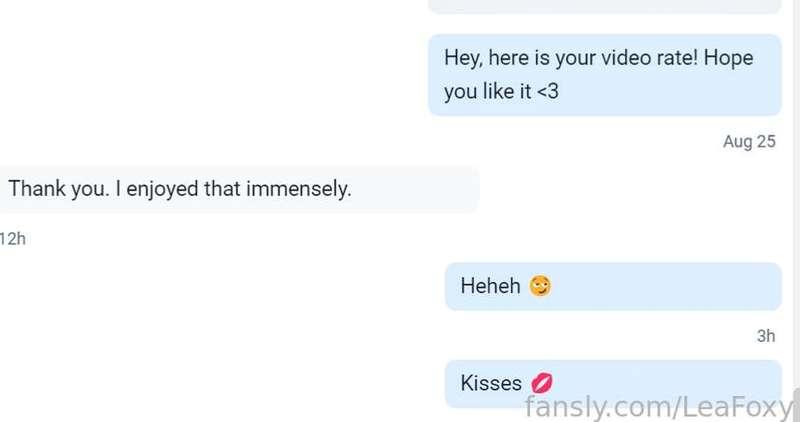This screenshot has width=800, height=422.
Task: Click the 3h timestamp below Heheh
Action: 766,336
